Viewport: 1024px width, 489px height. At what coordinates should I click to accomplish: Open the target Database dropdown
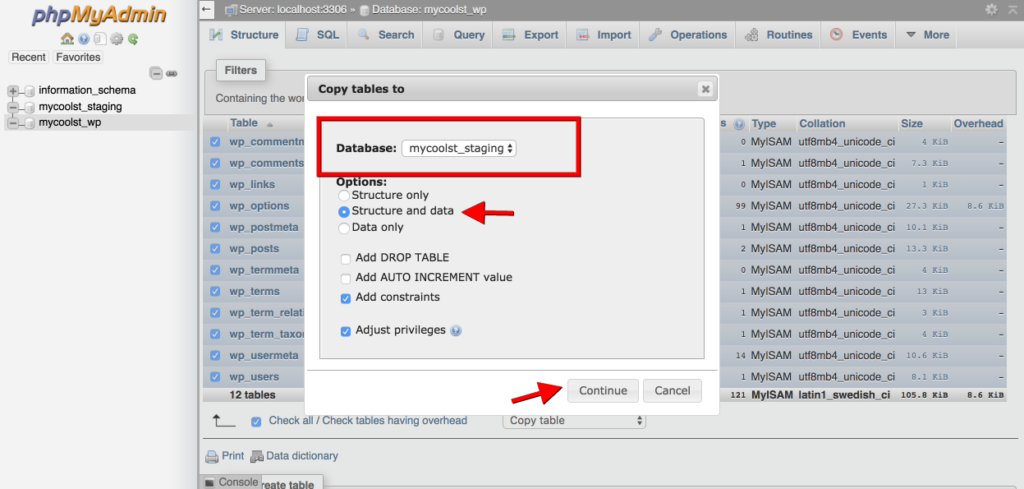click(460, 148)
